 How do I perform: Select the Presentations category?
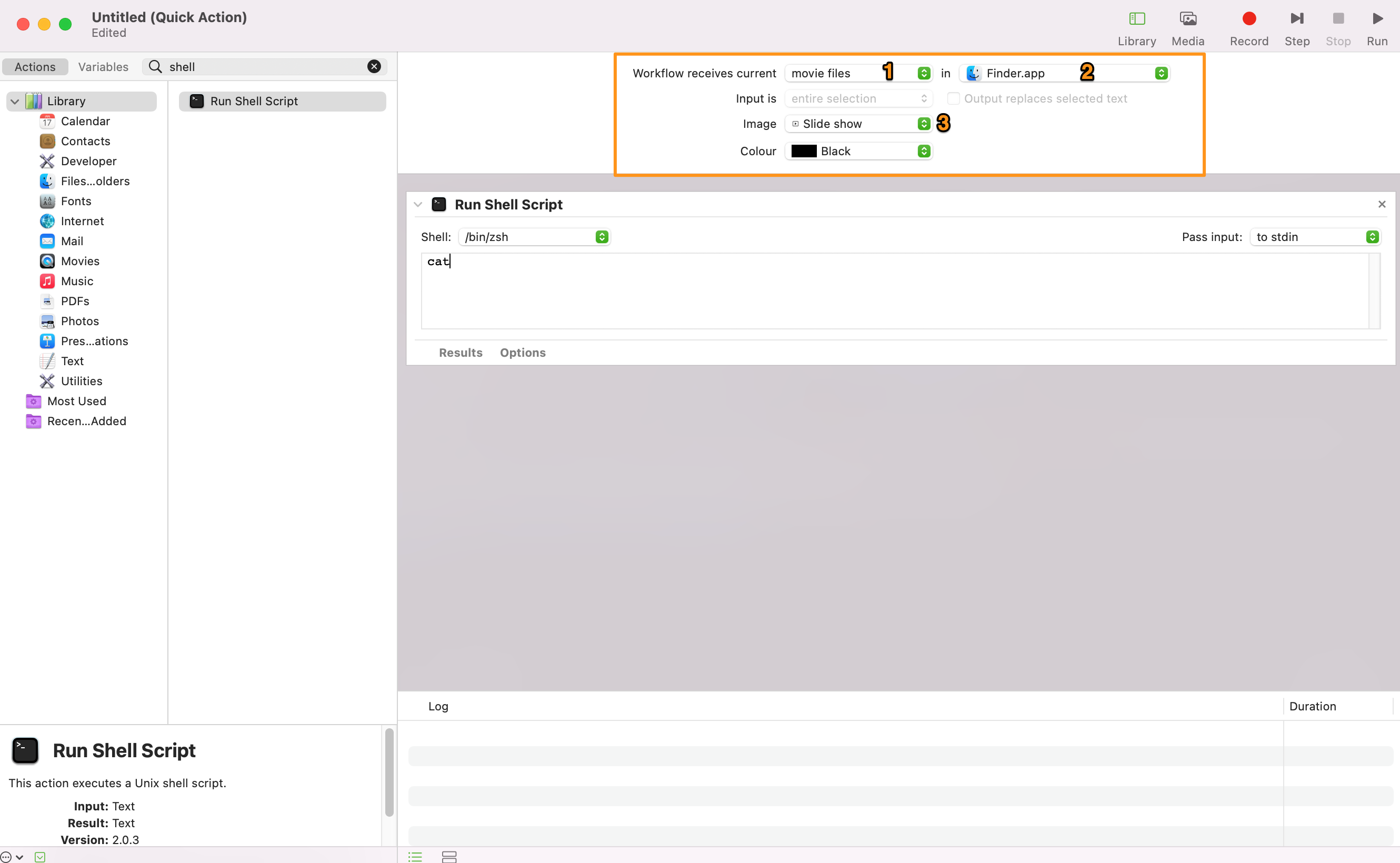click(94, 341)
